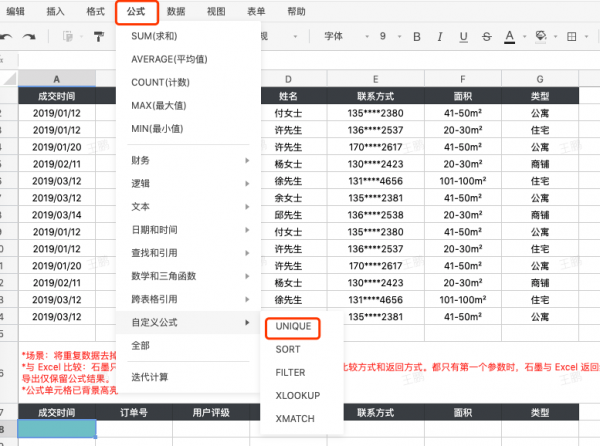Select column E header
The height and width of the screenshot is (446, 600).
(x=375, y=79)
